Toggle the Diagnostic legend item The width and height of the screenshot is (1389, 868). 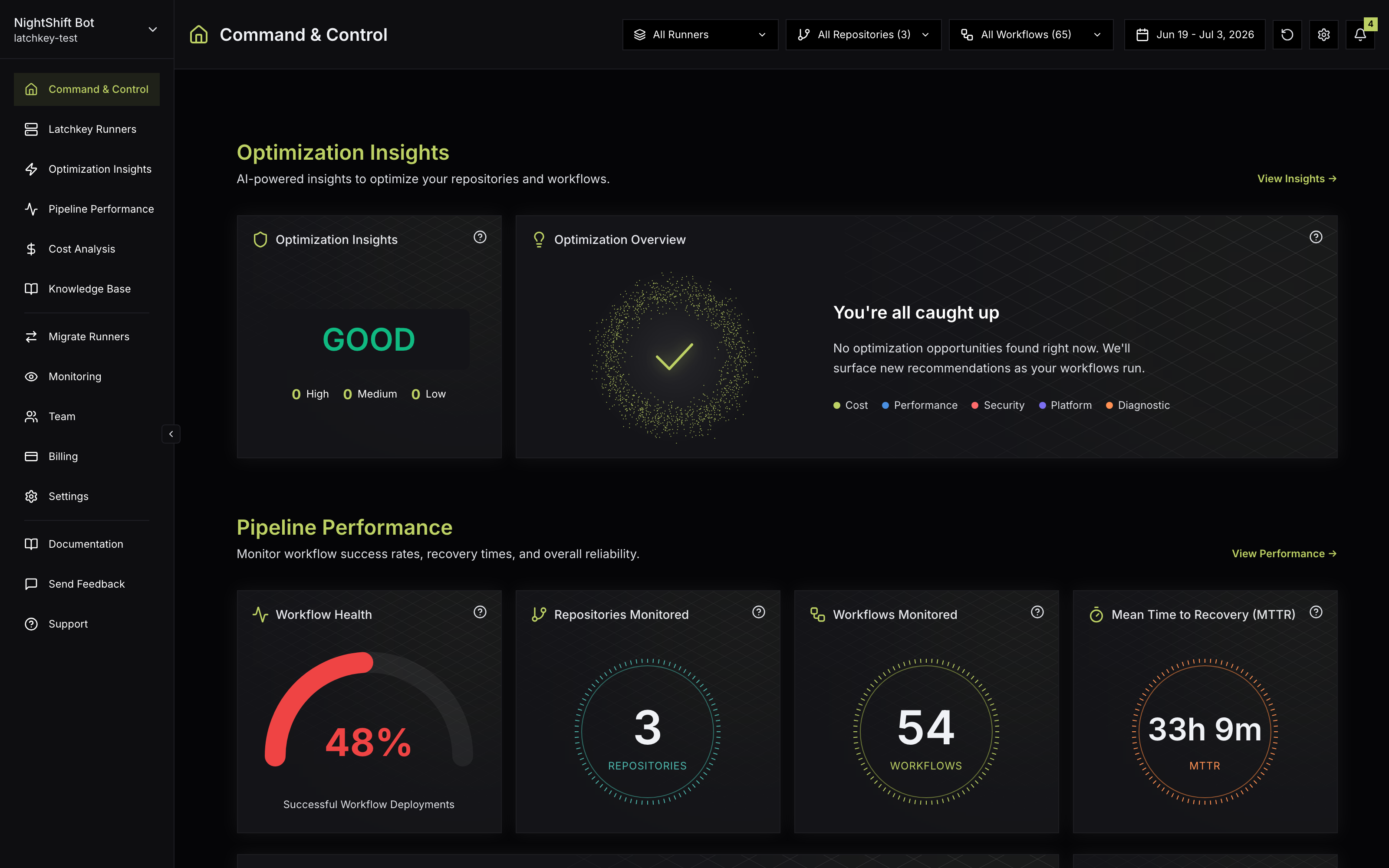(1138, 405)
